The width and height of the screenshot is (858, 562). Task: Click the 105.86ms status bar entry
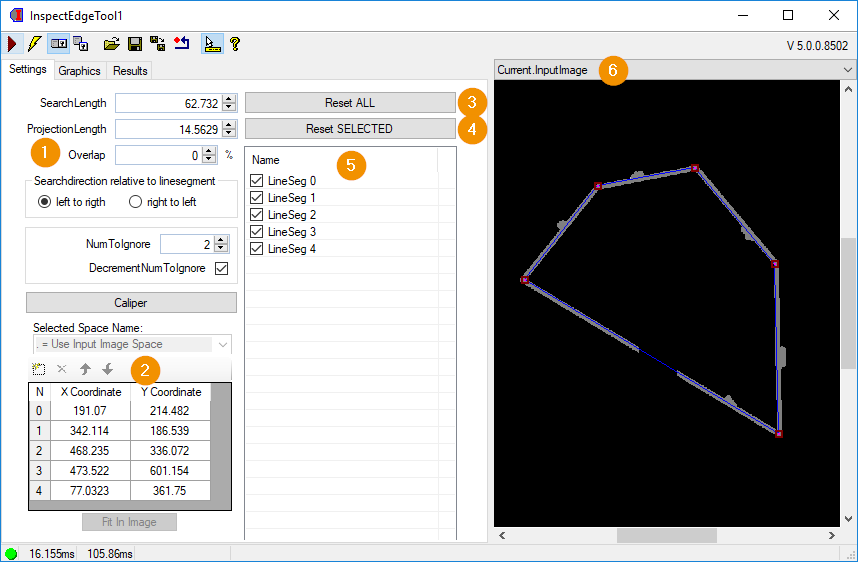coord(109,554)
